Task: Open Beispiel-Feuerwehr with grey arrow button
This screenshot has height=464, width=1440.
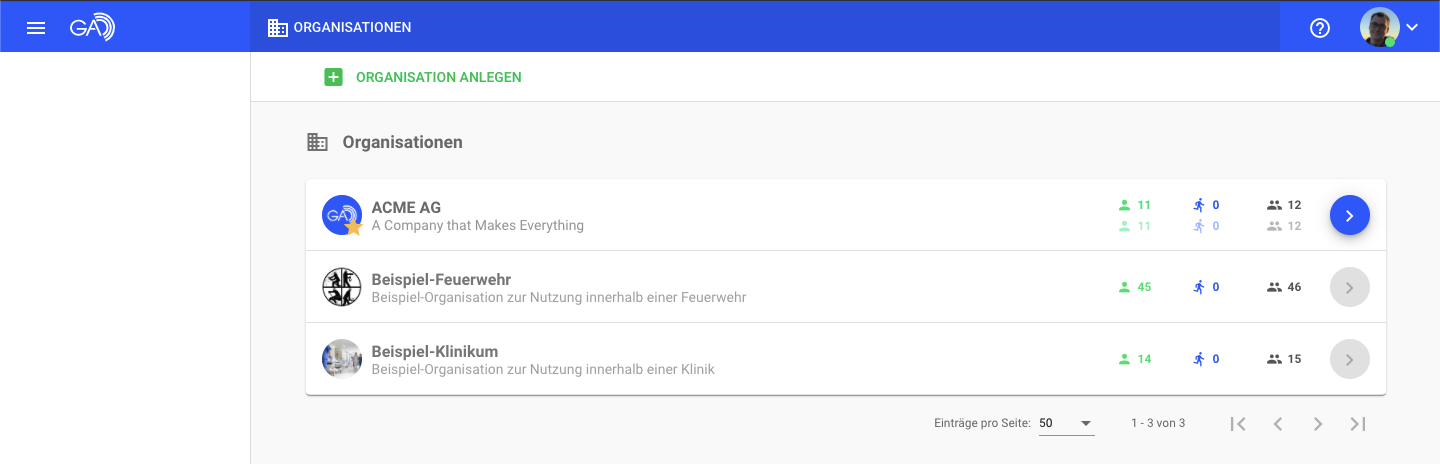Action: tap(1349, 287)
